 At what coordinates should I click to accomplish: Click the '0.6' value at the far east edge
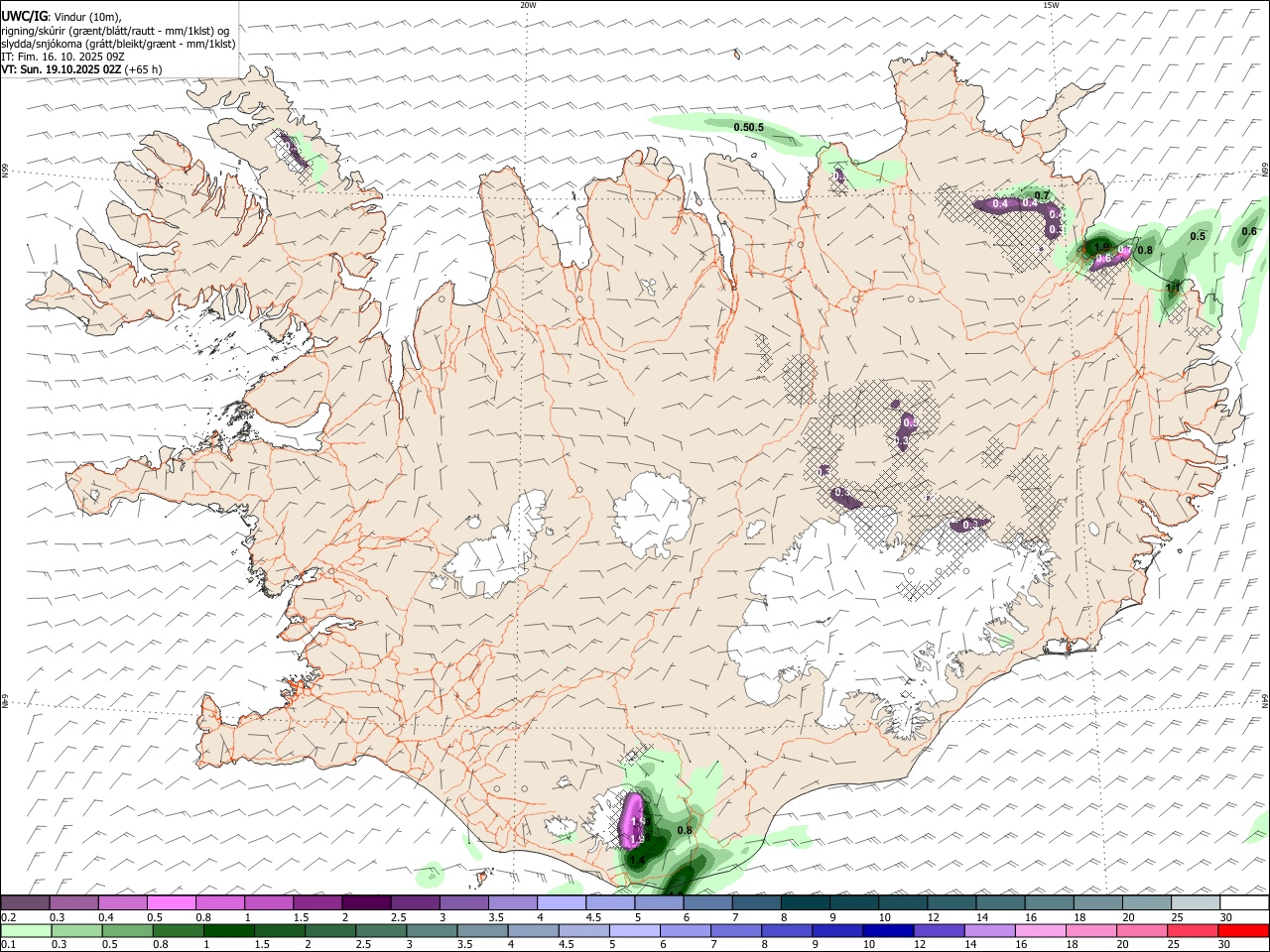(1249, 231)
